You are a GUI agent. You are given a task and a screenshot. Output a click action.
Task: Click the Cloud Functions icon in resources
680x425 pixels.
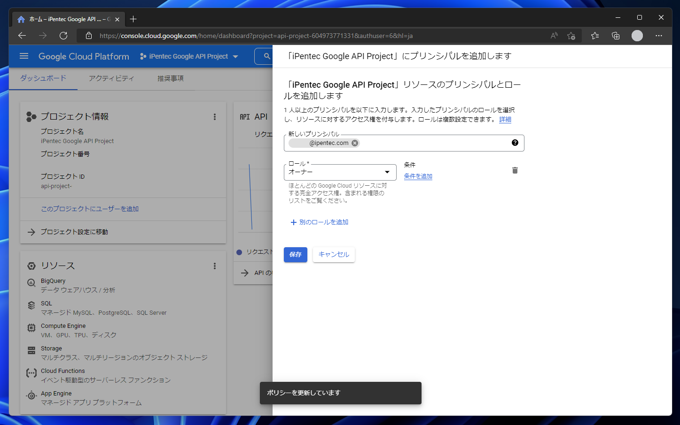(x=31, y=373)
